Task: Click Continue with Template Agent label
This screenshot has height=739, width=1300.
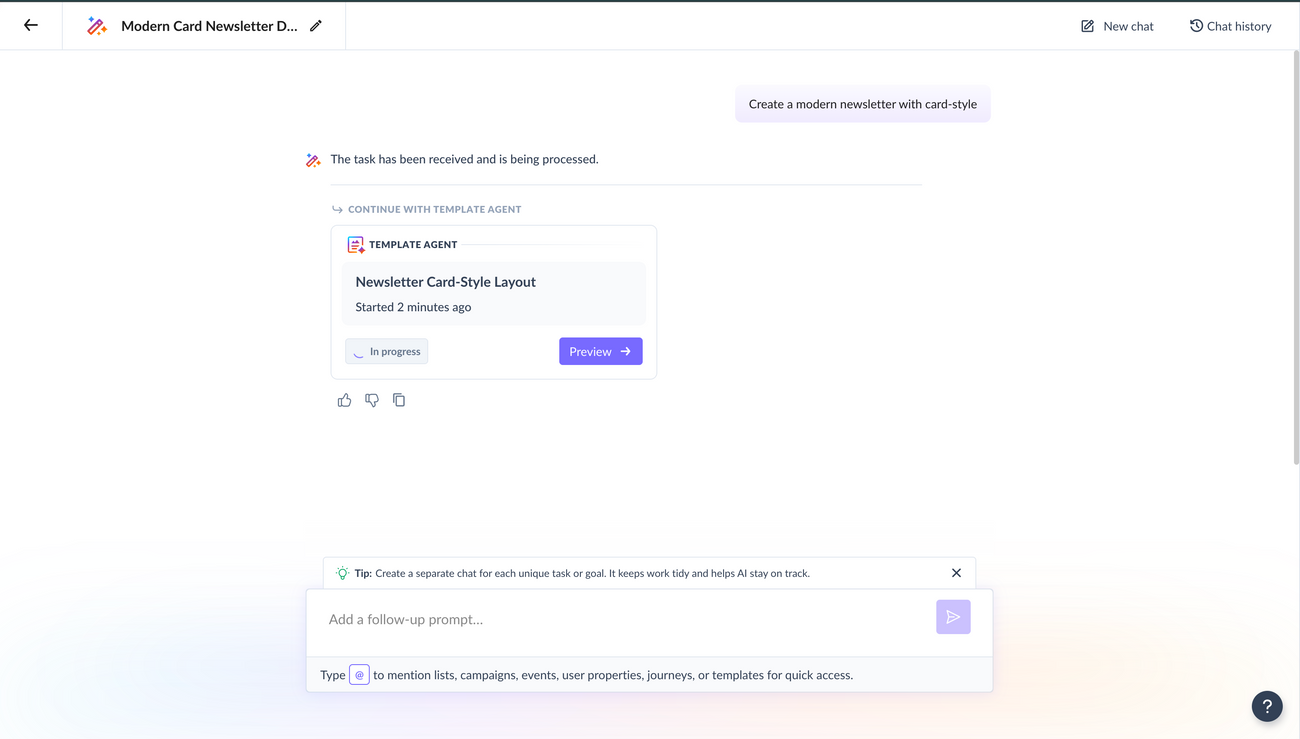Action: tap(434, 209)
